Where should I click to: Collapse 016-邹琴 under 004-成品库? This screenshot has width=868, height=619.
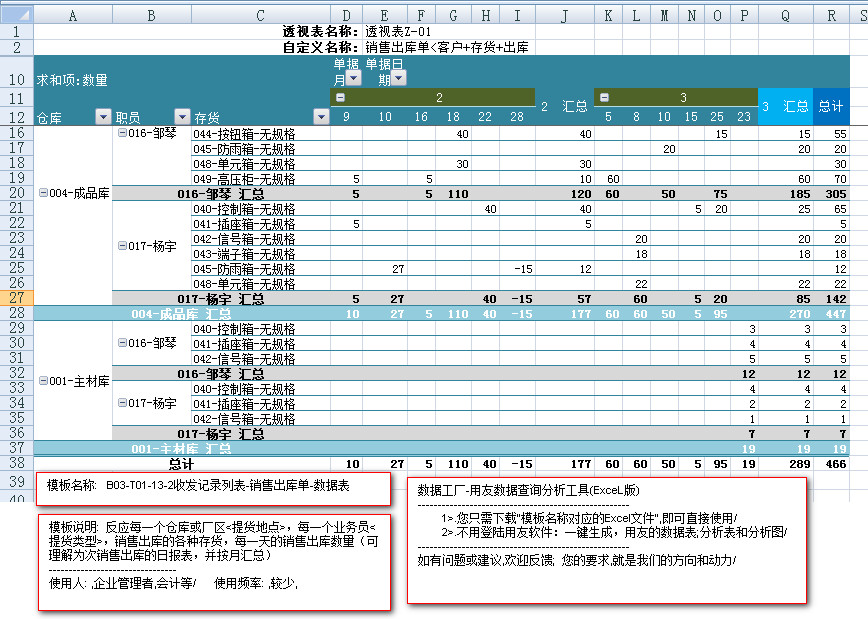coord(122,133)
